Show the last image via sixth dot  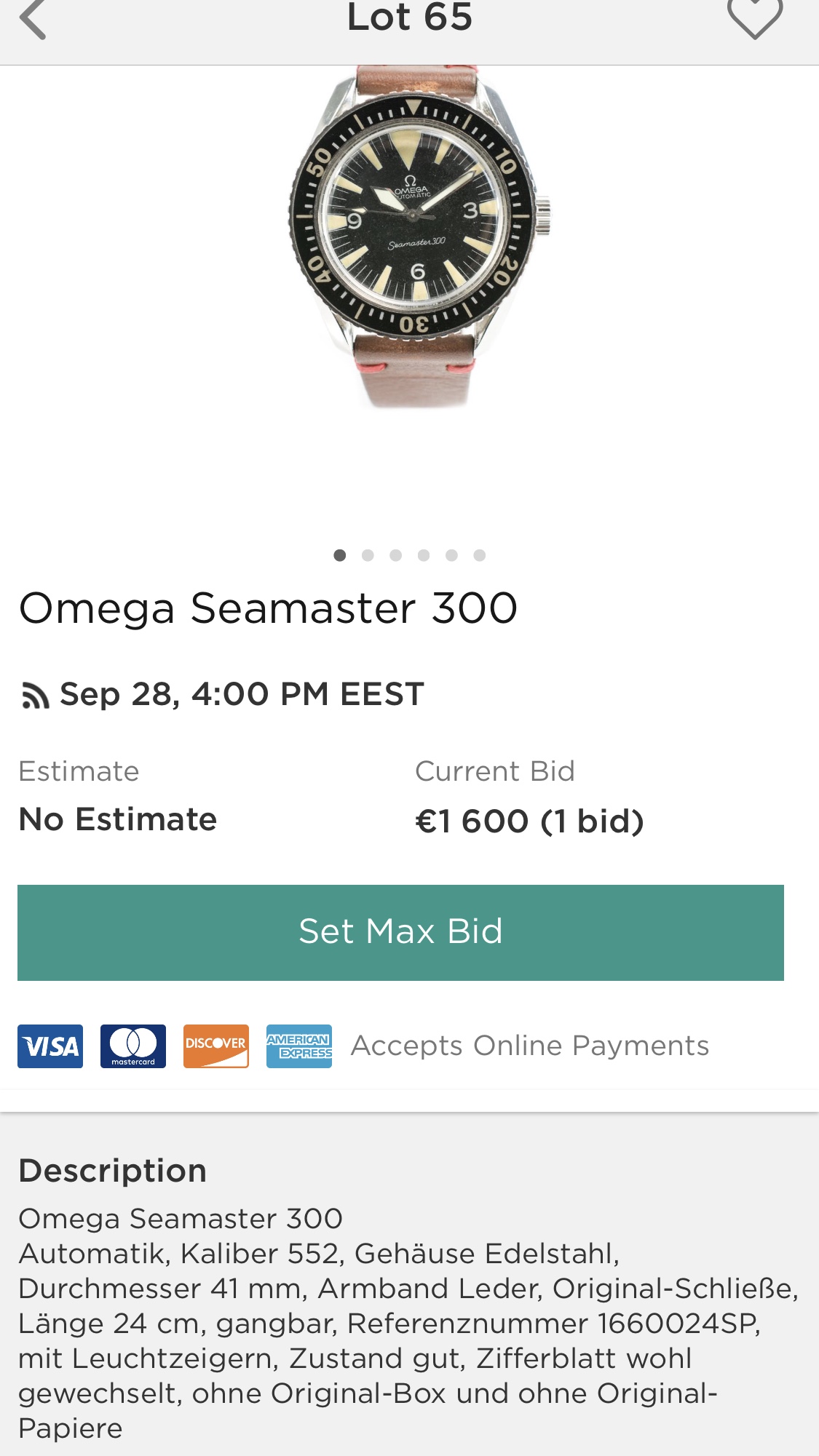479,555
